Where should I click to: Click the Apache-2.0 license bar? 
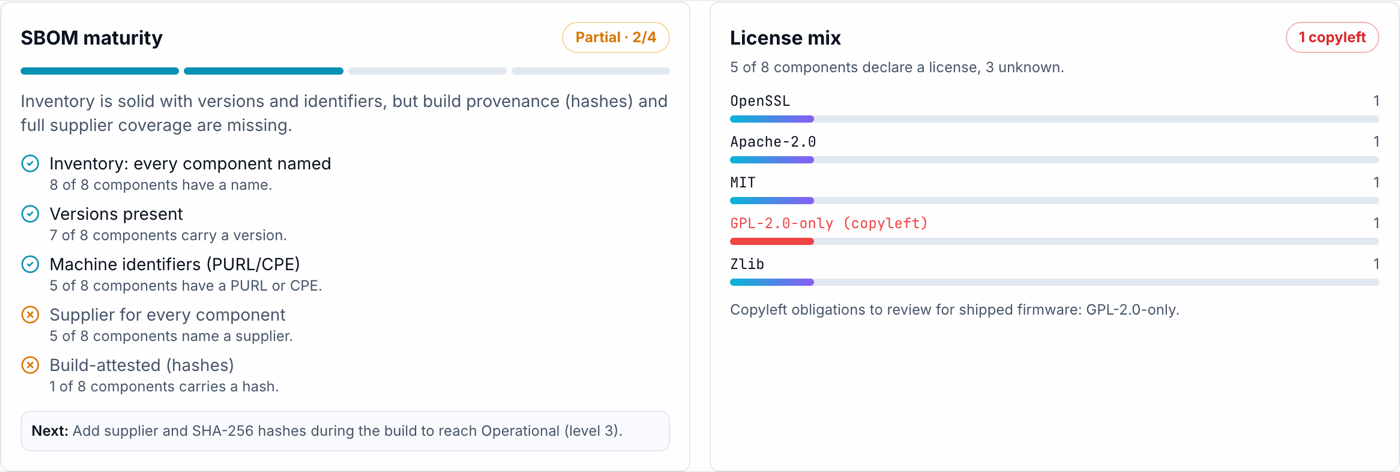[x=1055, y=160]
